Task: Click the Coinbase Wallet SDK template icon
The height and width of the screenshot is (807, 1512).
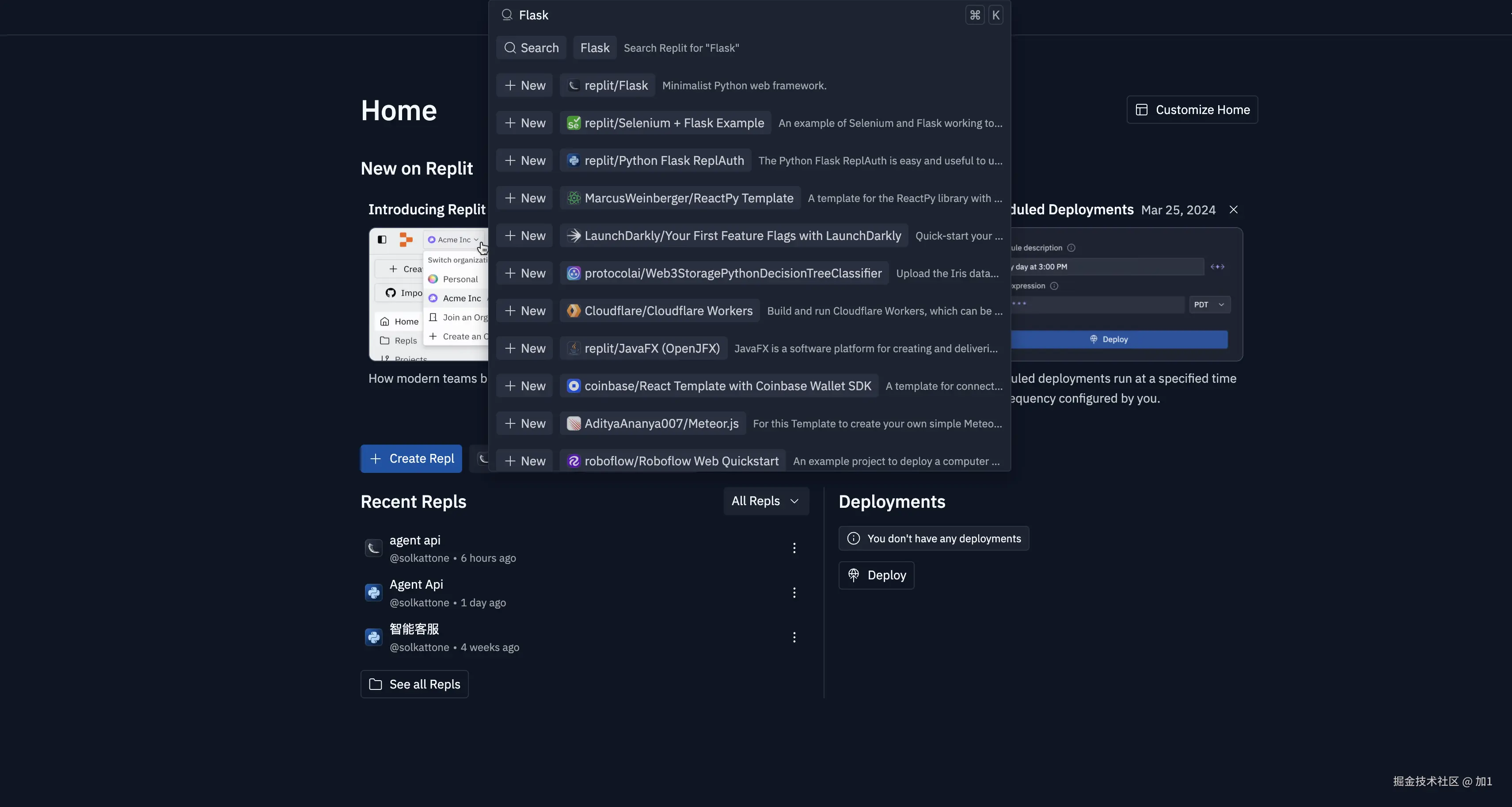Action: [574, 386]
